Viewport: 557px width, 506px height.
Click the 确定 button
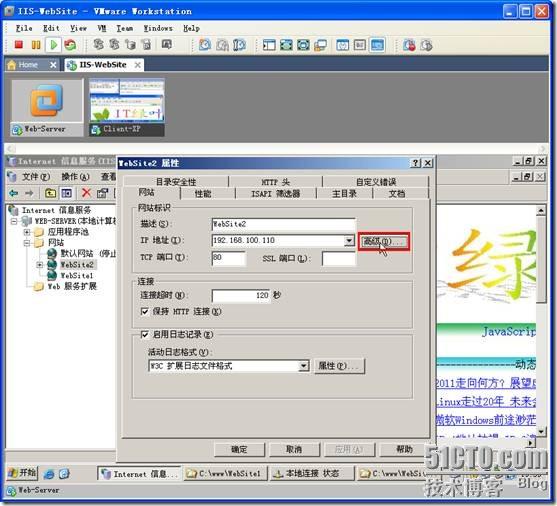(239, 450)
